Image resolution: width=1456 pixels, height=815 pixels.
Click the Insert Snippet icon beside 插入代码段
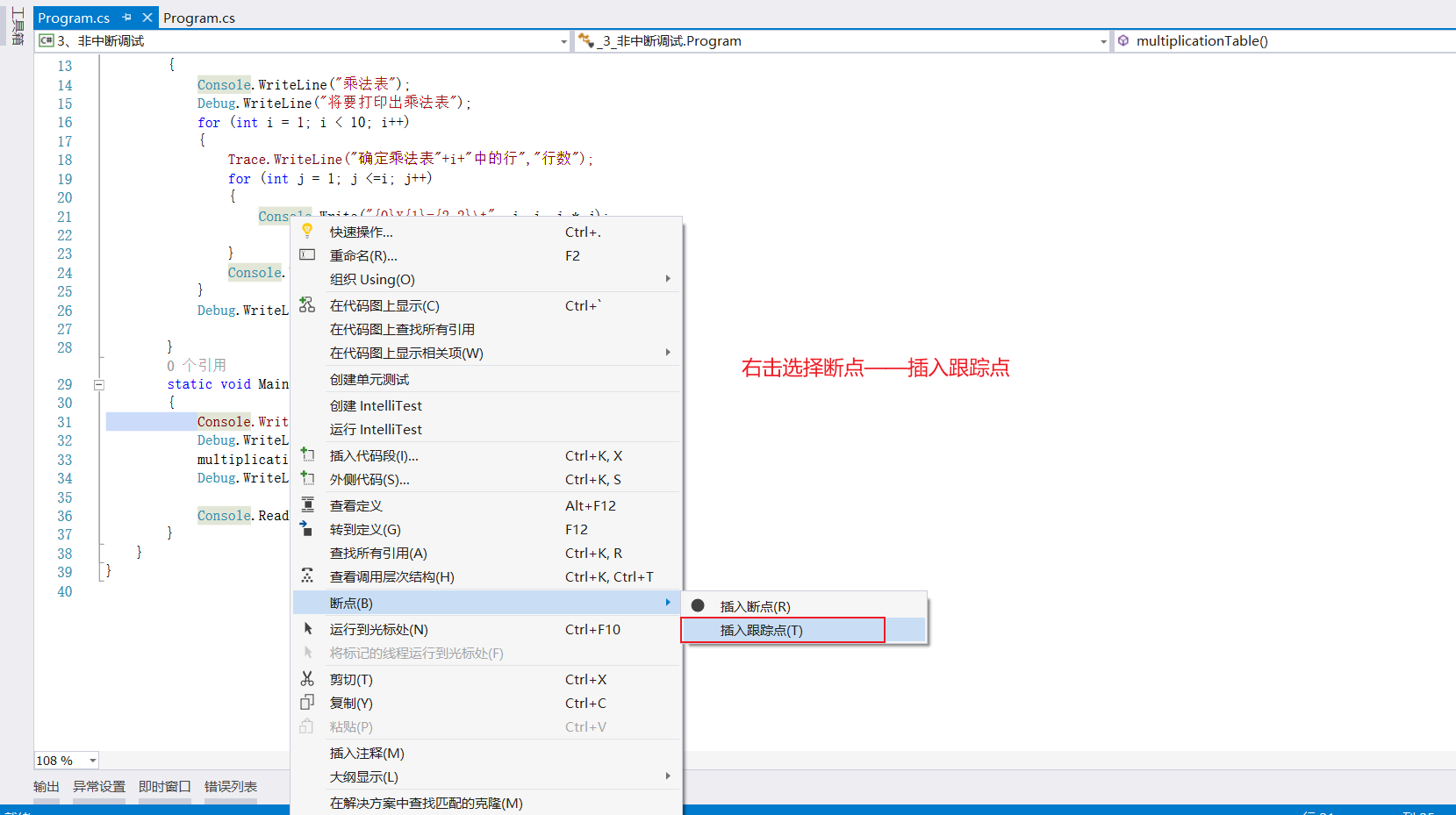pyautogui.click(x=307, y=454)
